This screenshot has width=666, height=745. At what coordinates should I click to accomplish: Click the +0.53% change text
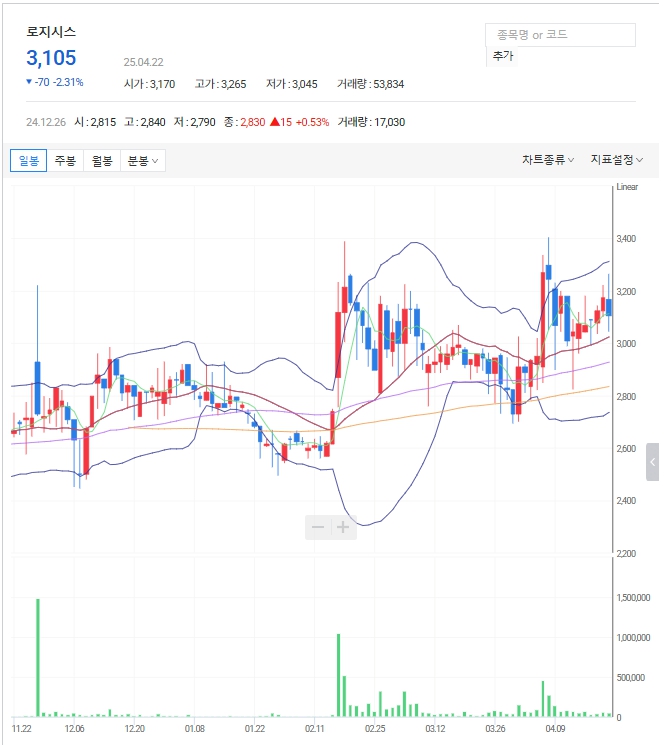click(312, 122)
